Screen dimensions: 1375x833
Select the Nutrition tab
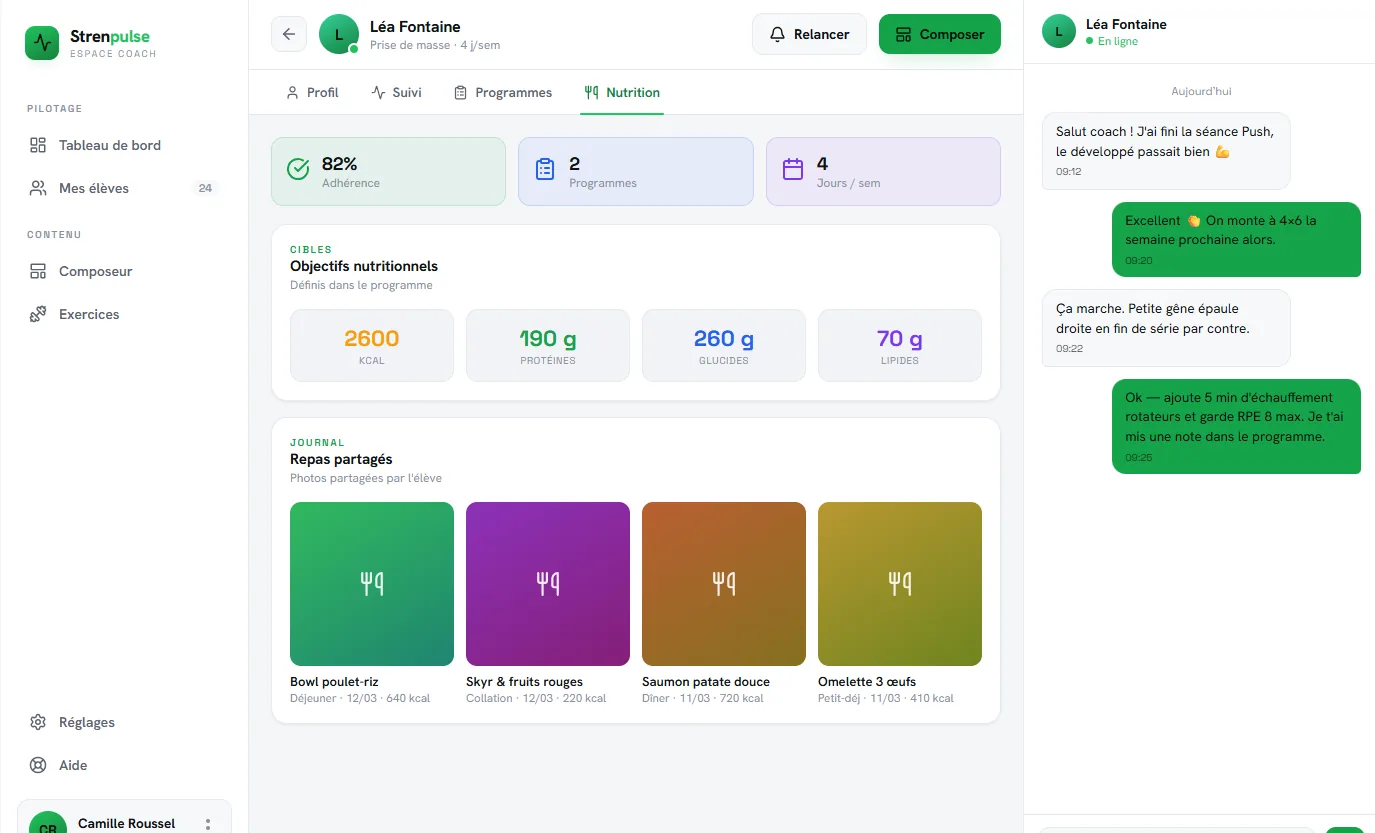[622, 92]
